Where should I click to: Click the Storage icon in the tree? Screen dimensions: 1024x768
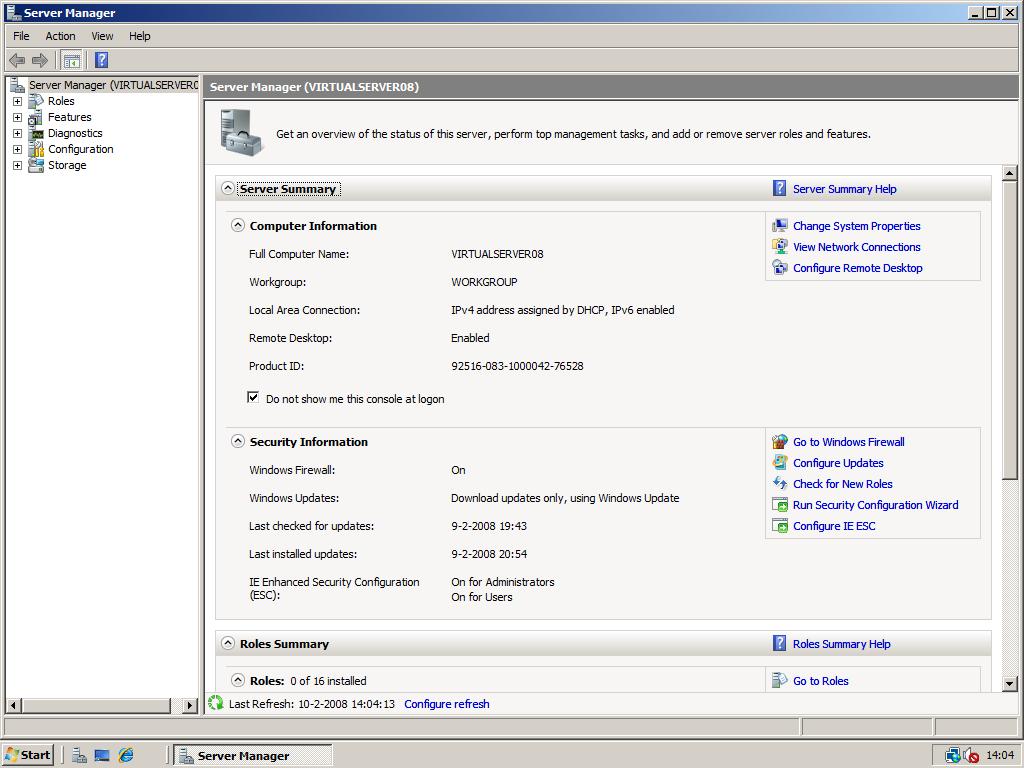click(x=36, y=165)
